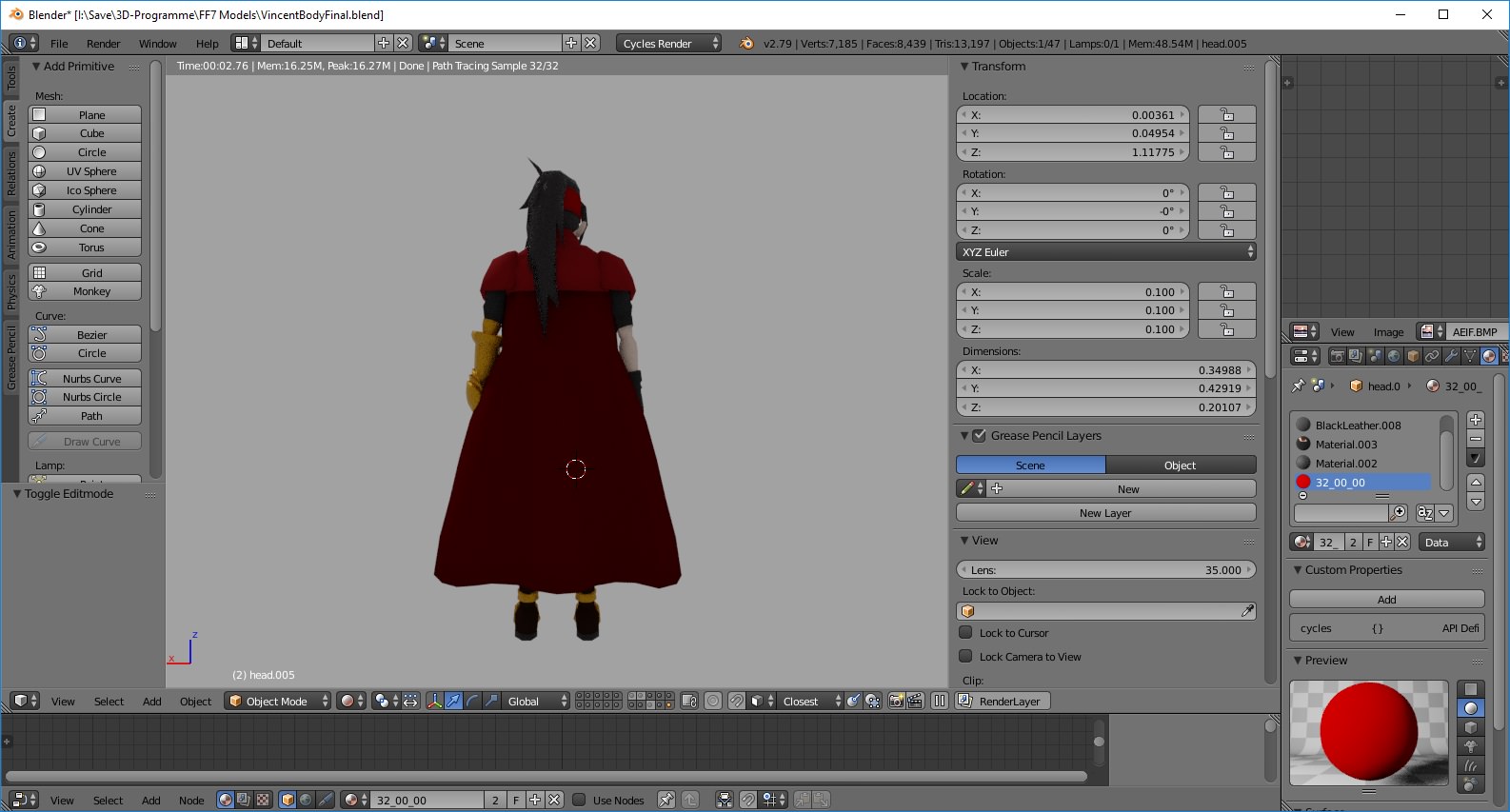Open the World properties tab

[x=1394, y=356]
